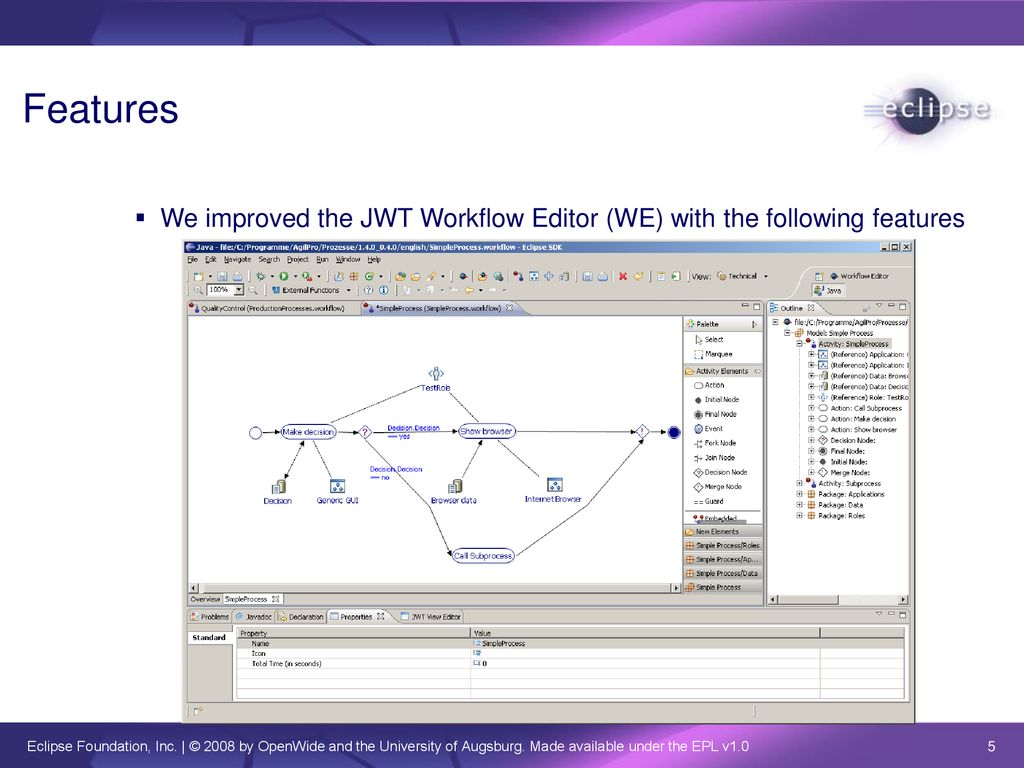This screenshot has height=768, width=1024.
Task: Collapse the Activity: SimpleProcess tree node
Action: (799, 344)
